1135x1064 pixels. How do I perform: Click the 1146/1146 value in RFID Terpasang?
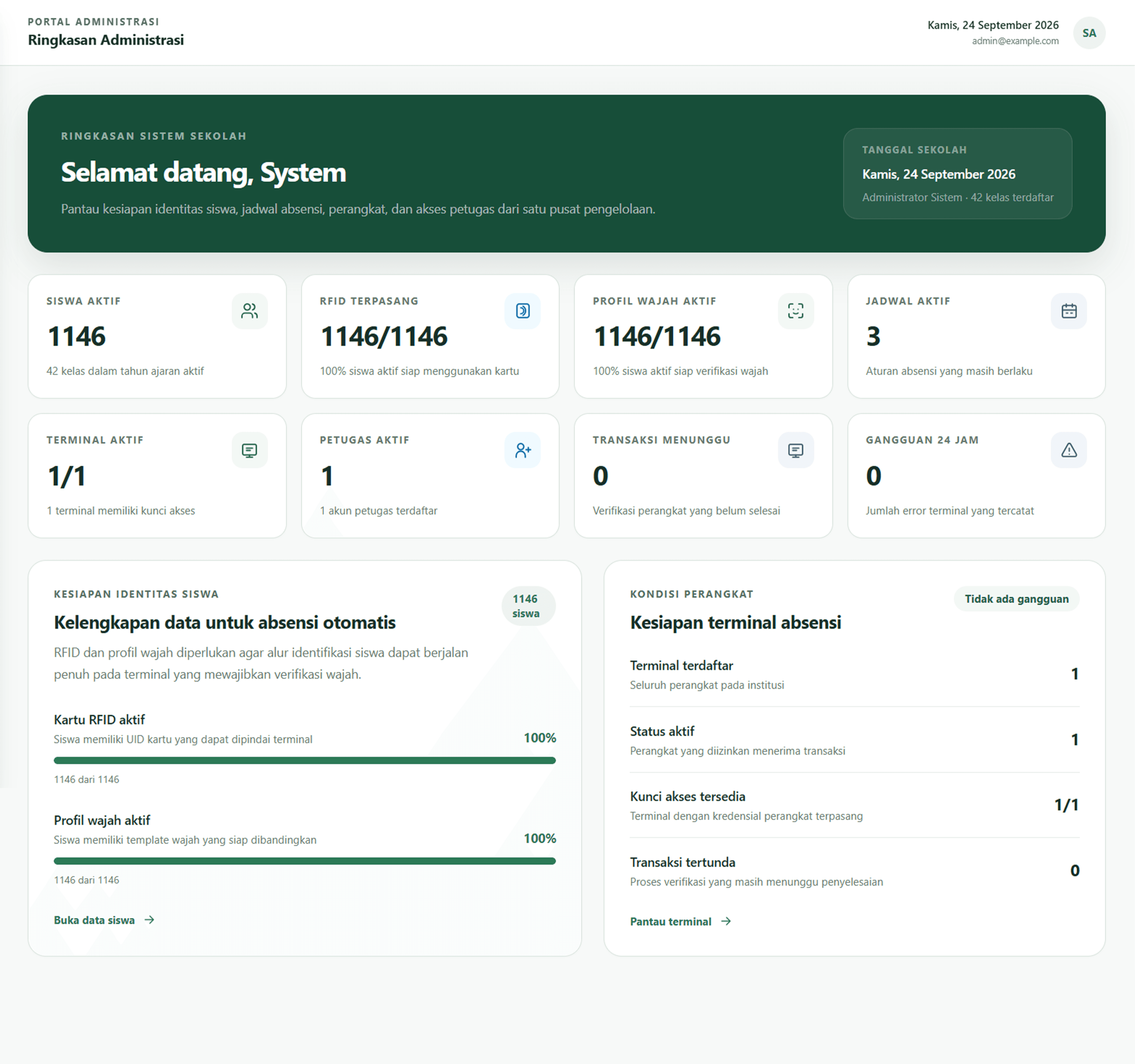coord(384,336)
